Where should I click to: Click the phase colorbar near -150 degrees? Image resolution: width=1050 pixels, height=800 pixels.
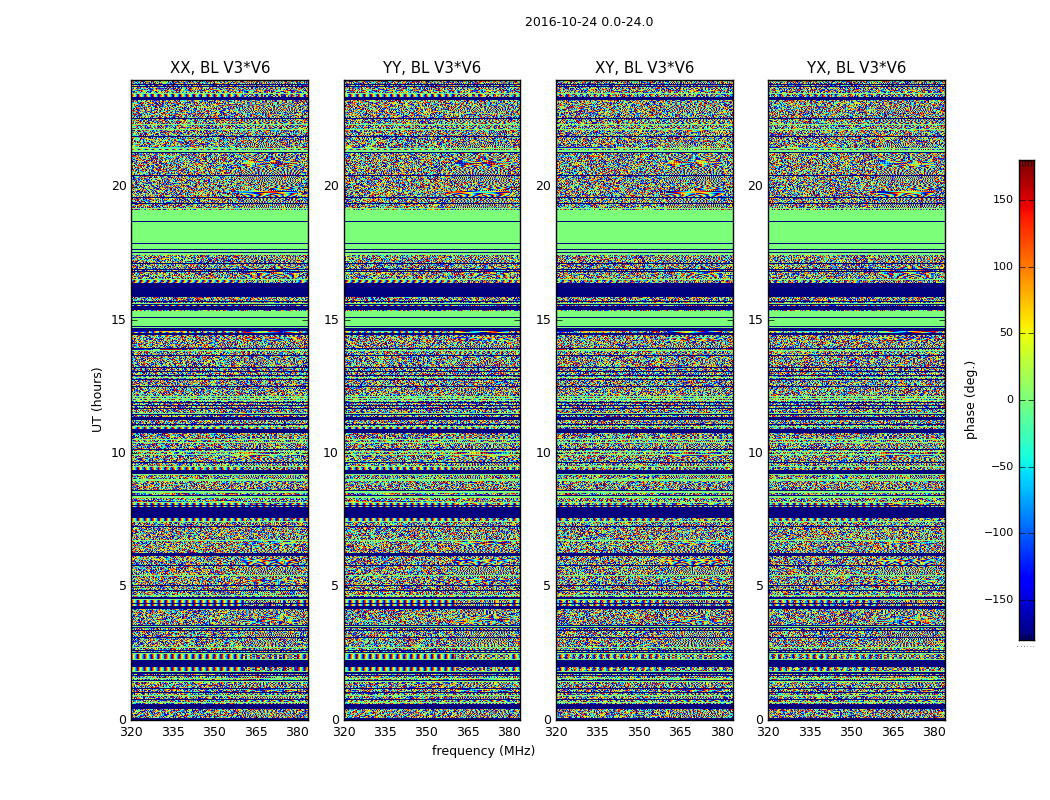[x=1027, y=600]
